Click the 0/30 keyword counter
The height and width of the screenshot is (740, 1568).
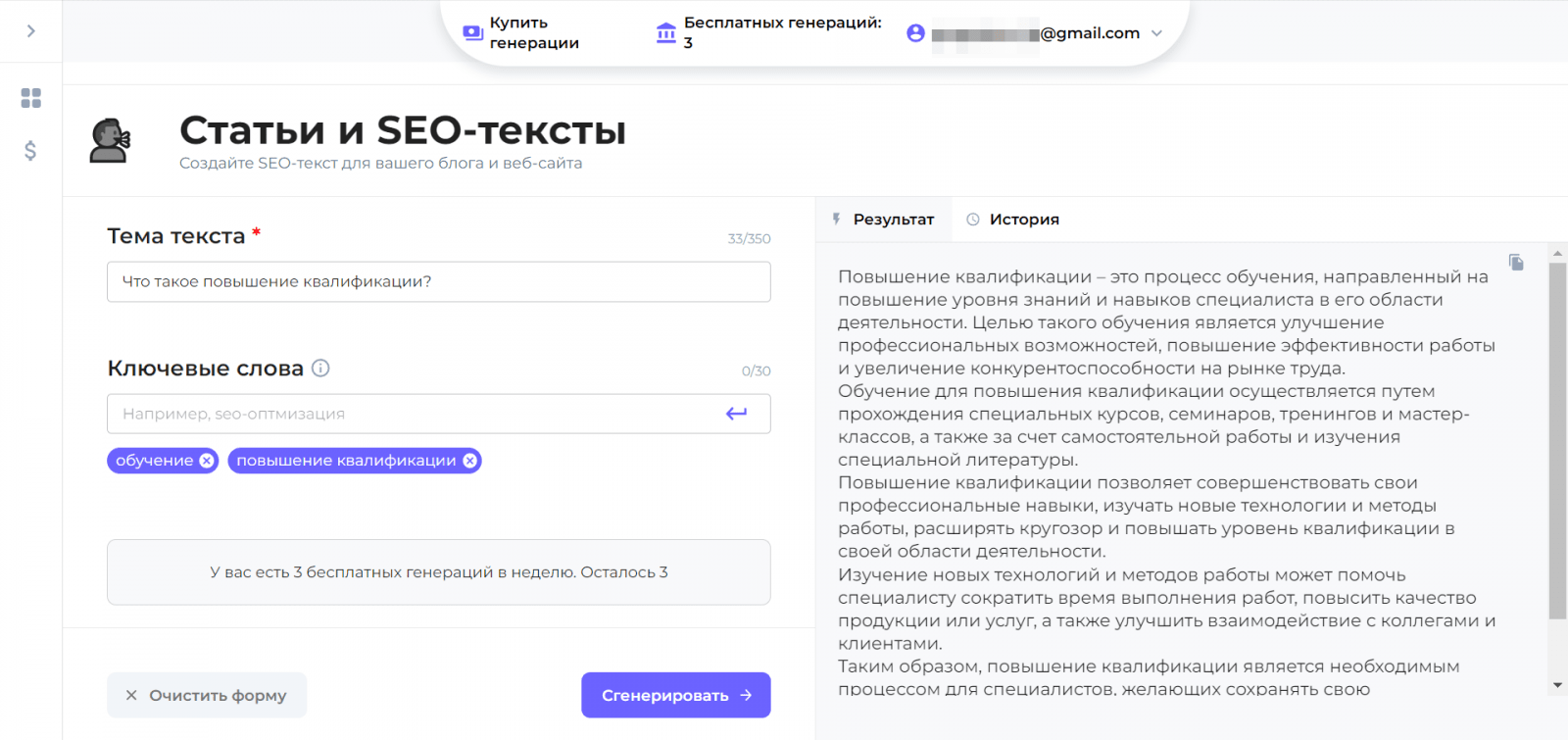[x=756, y=371]
